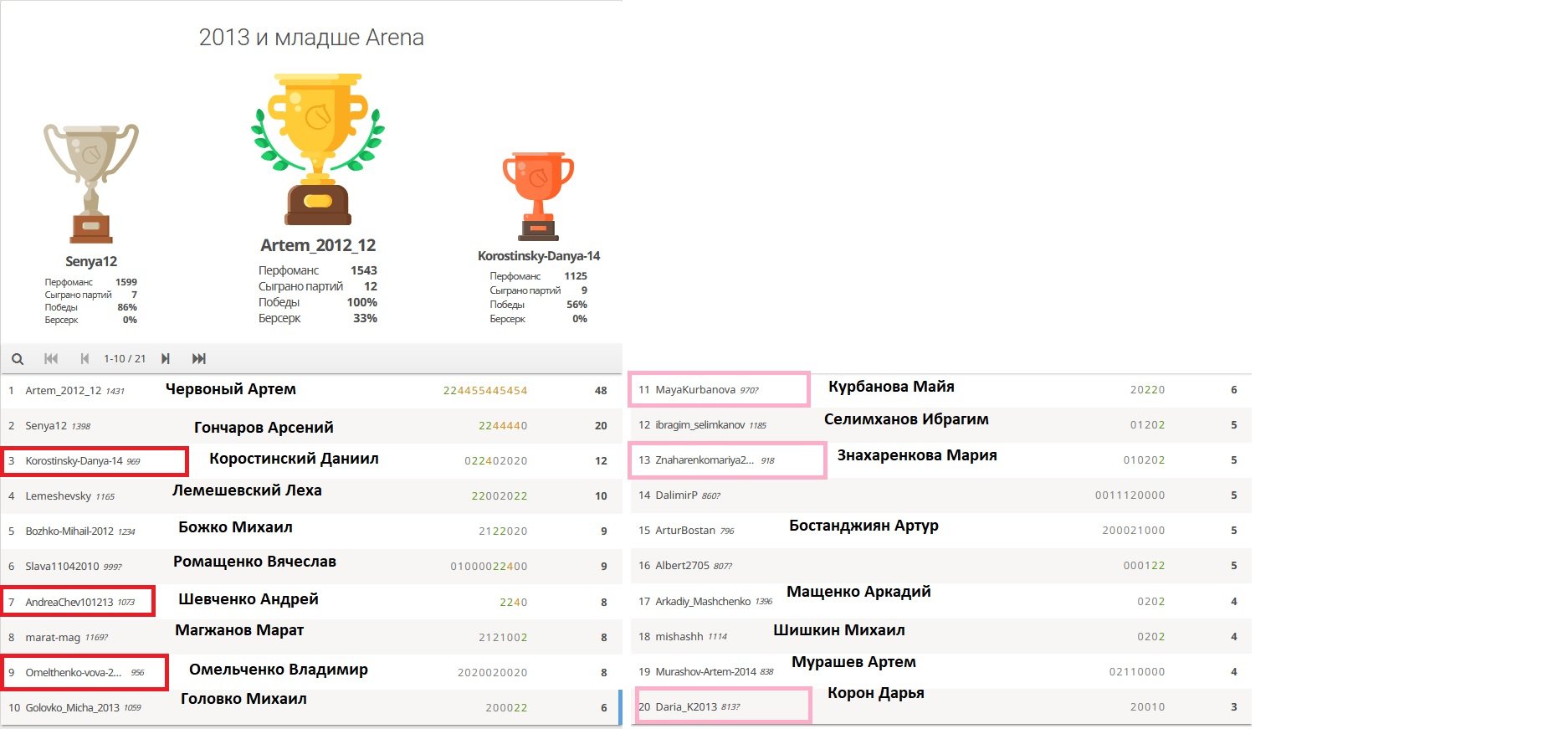The image size is (1568, 729).
Task: Select Daria_K2013 player row
Action: tap(685, 707)
